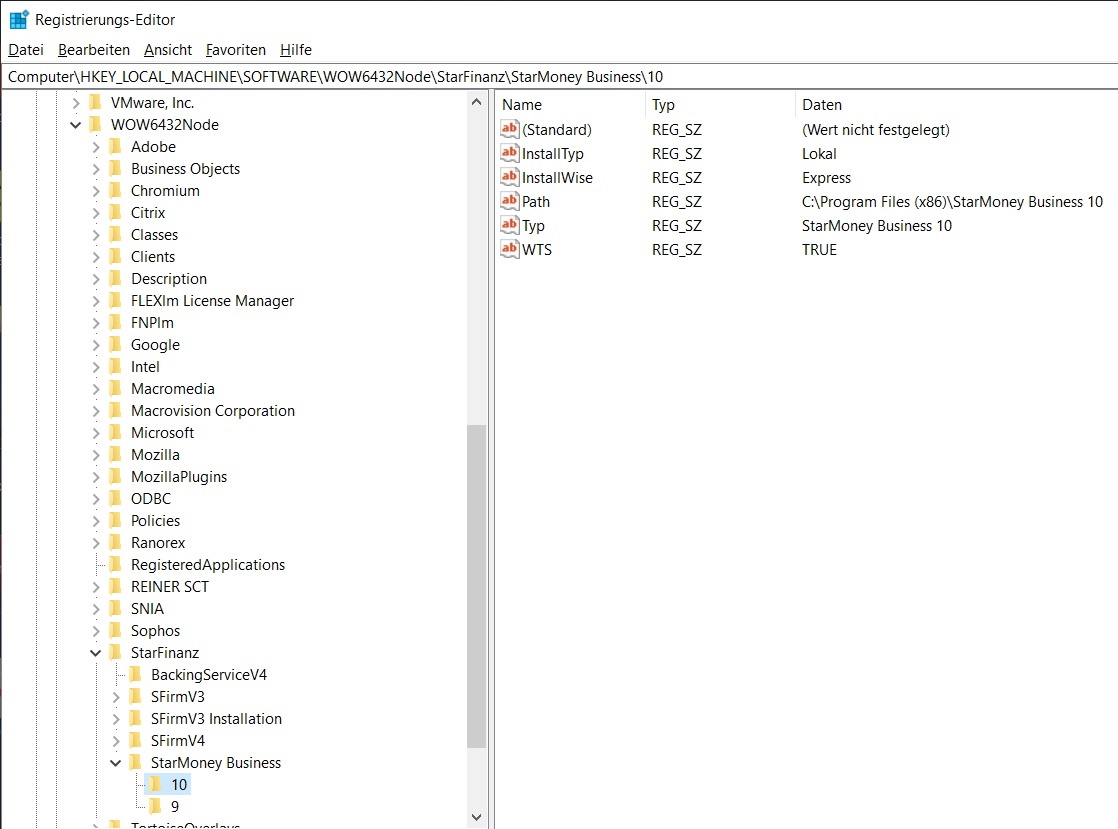Click the tree vertical scrollbar thumb

pyautogui.click(x=476, y=586)
